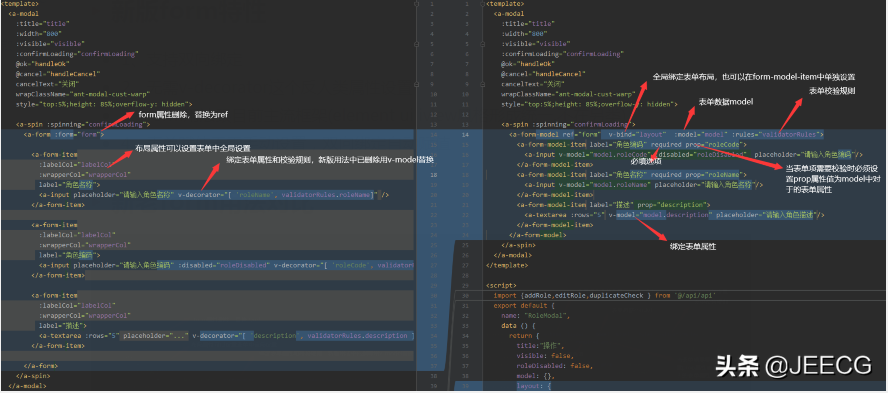Click :rules="validatorRules" attribute
The image size is (888, 393).
click(778, 135)
